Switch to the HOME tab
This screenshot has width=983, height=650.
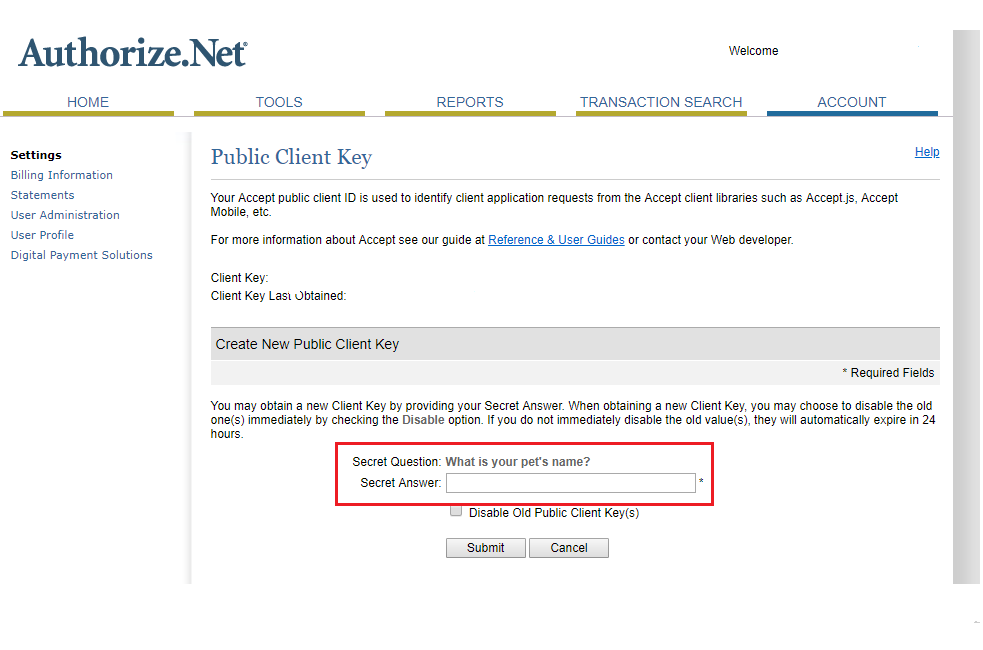click(88, 101)
